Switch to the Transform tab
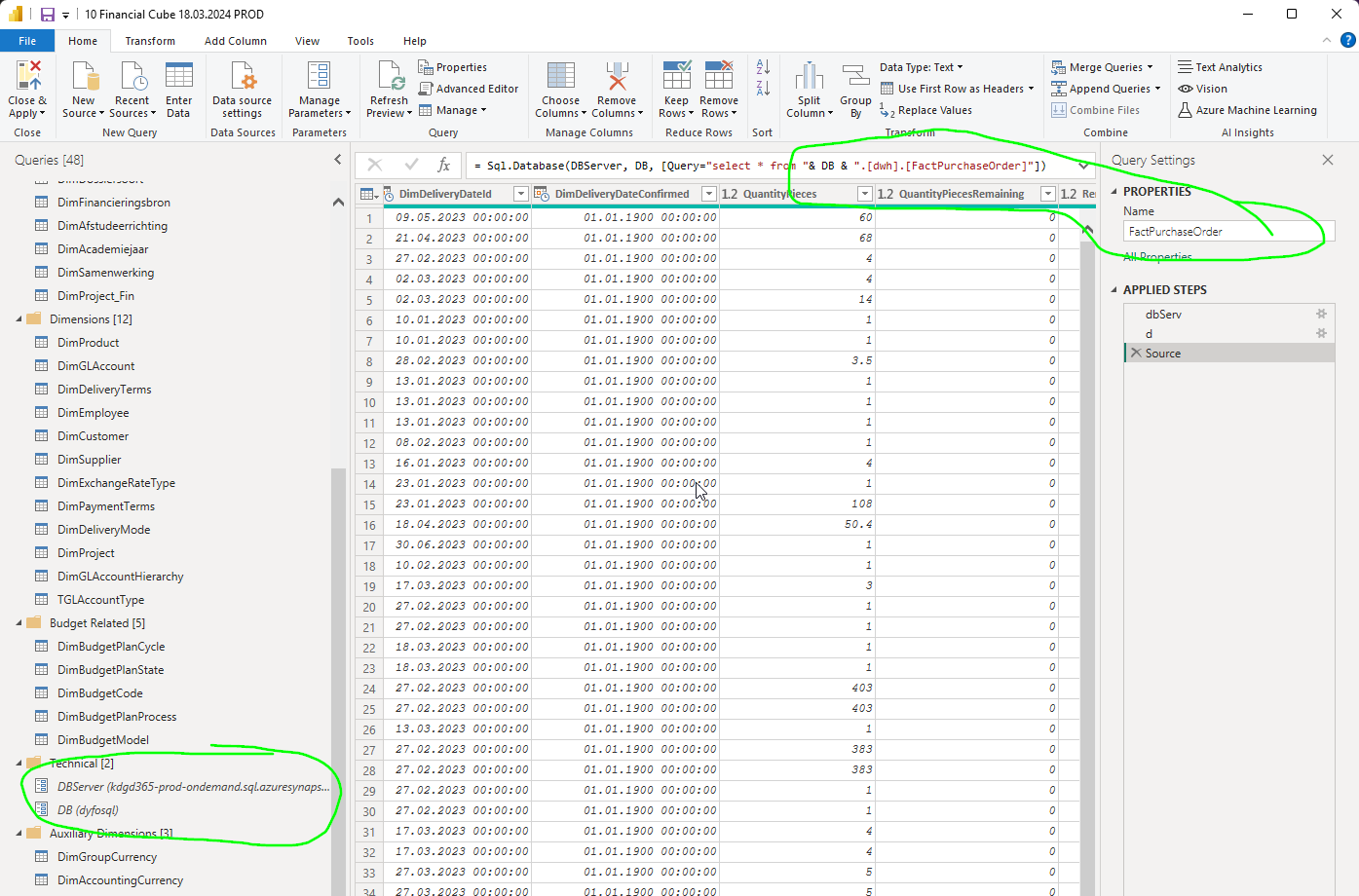 (x=150, y=41)
